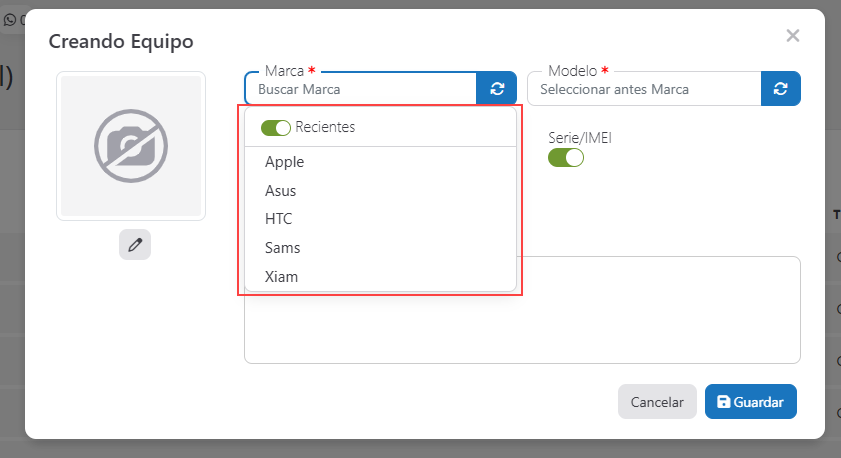This screenshot has width=841, height=458.
Task: Pick HTC from the list
Action: [279, 219]
